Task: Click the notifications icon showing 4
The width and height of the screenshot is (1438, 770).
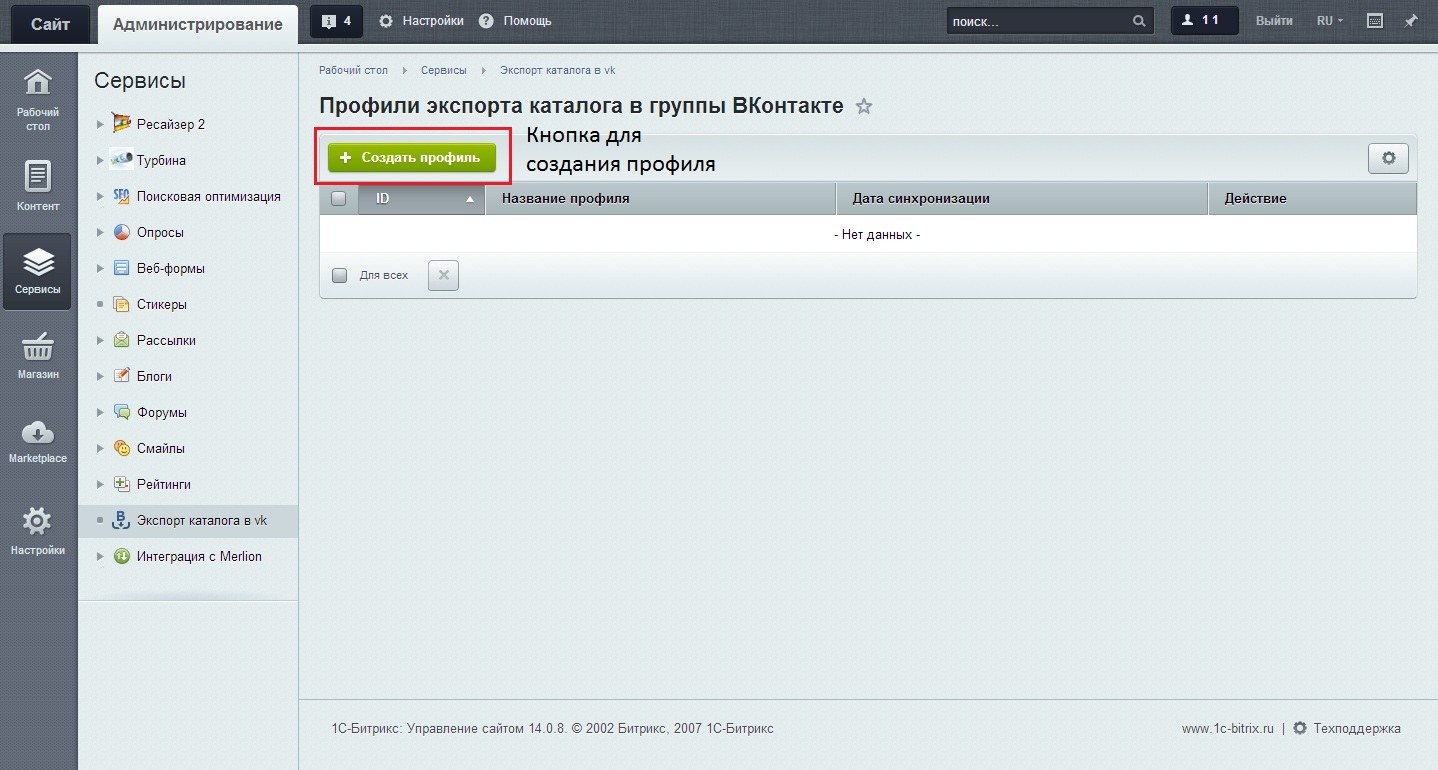Action: coord(335,20)
